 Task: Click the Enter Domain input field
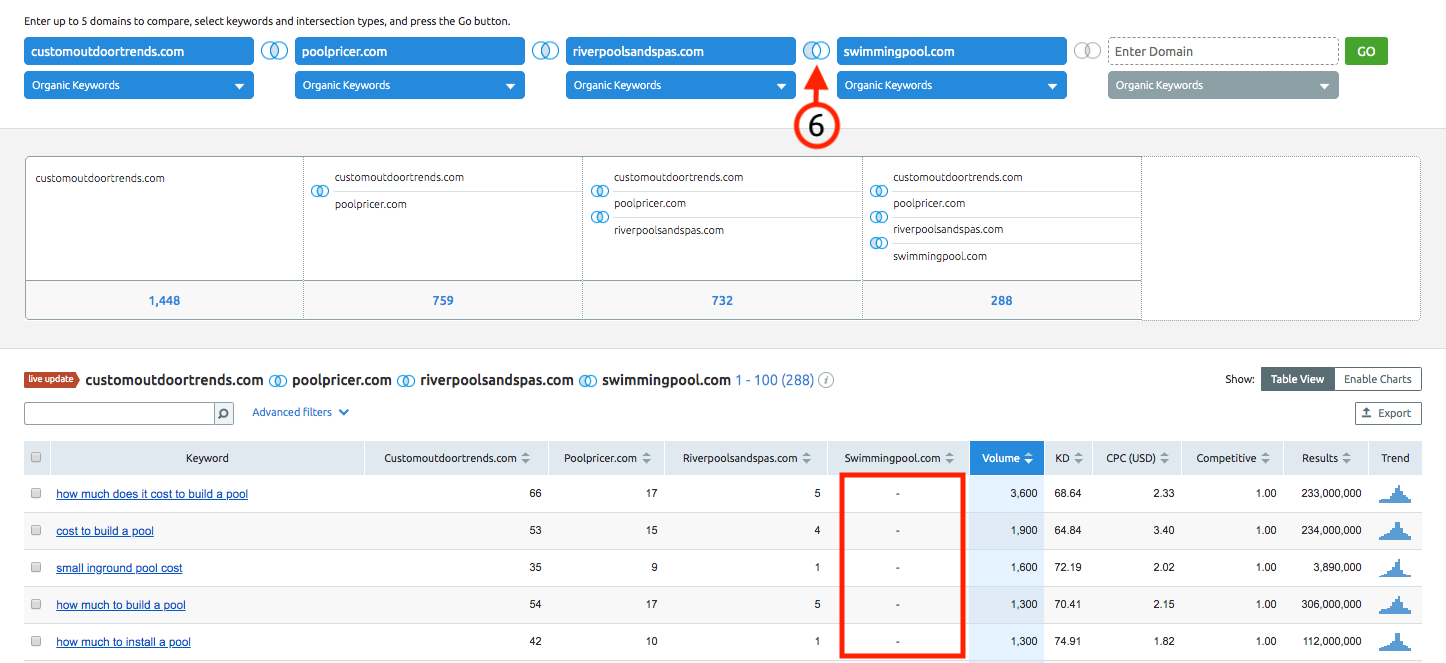[x=1223, y=52]
